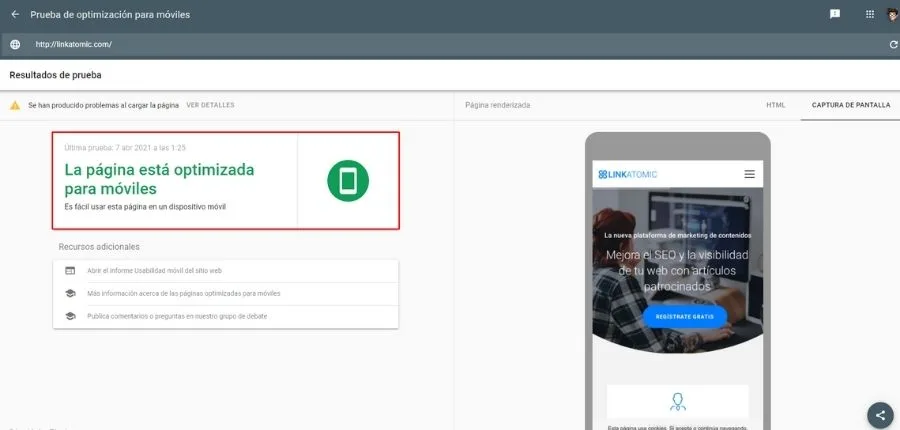
Task: Open the feedback icon in the header
Action: [835, 14]
